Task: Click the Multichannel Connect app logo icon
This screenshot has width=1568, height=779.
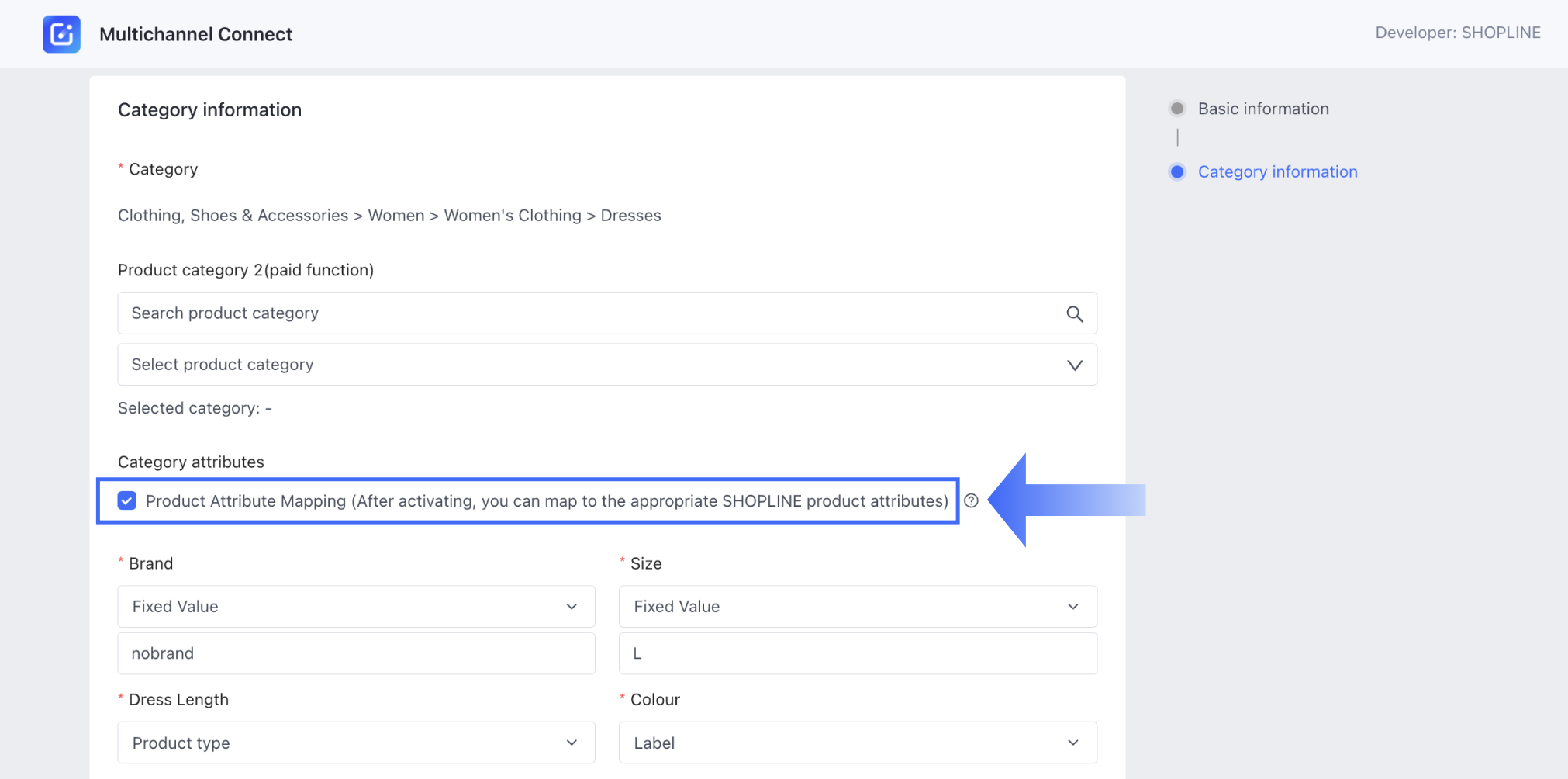Action: 61,34
